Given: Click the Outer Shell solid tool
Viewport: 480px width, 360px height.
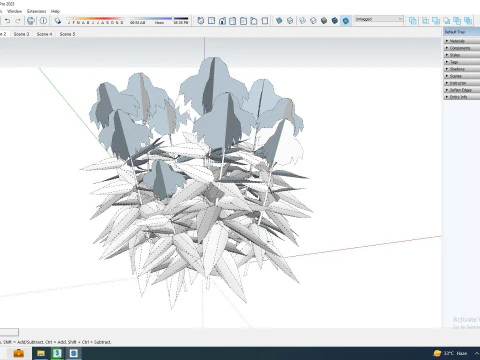Looking at the screenshot, I should point(413,21).
